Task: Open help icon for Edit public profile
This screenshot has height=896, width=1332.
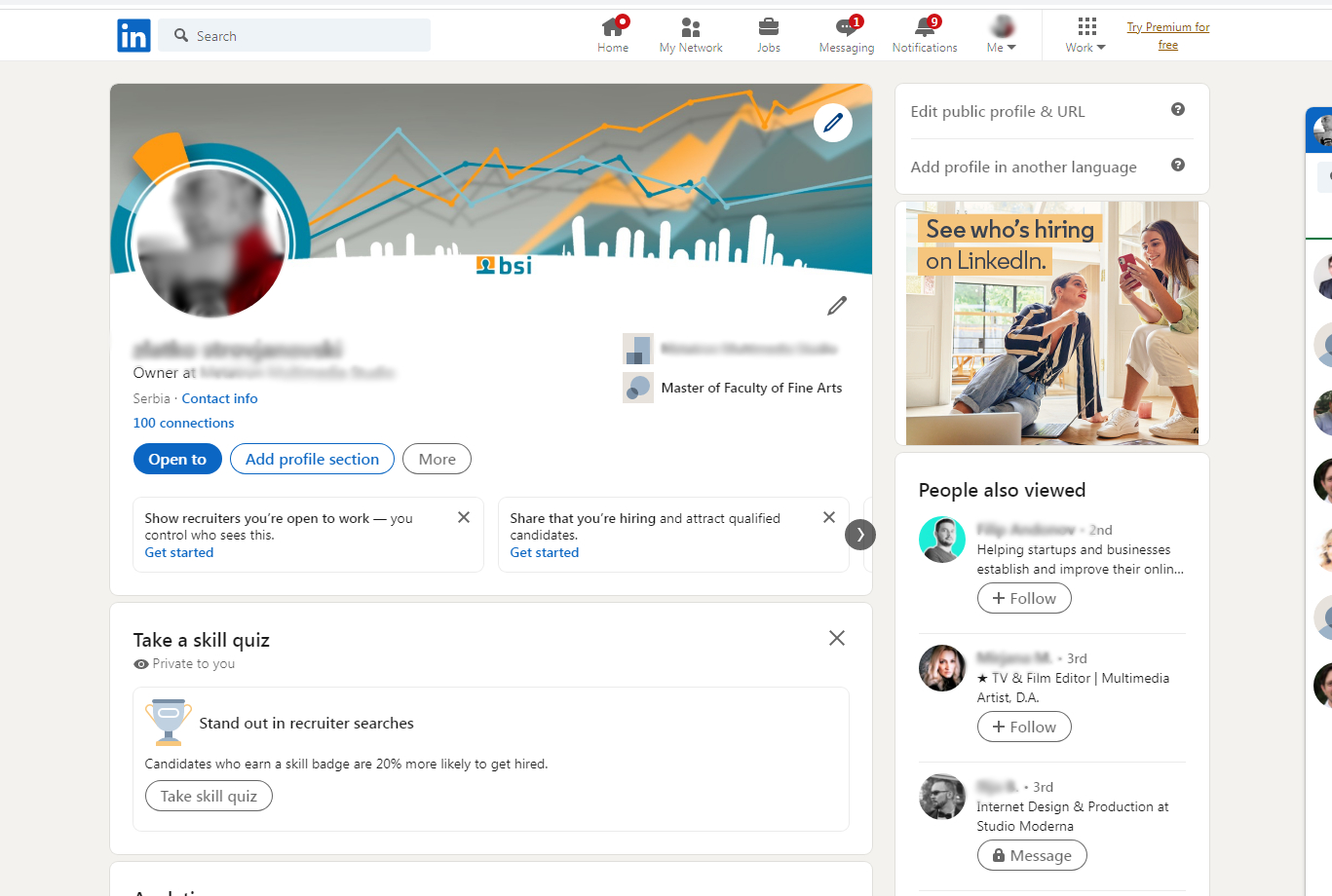Action: [x=1178, y=109]
